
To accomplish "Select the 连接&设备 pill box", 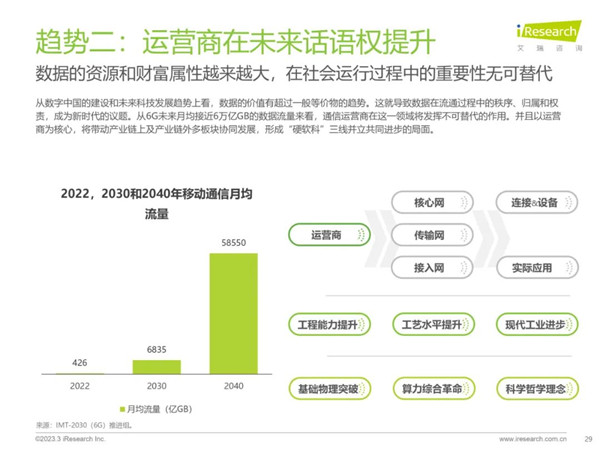I will click(536, 202).
